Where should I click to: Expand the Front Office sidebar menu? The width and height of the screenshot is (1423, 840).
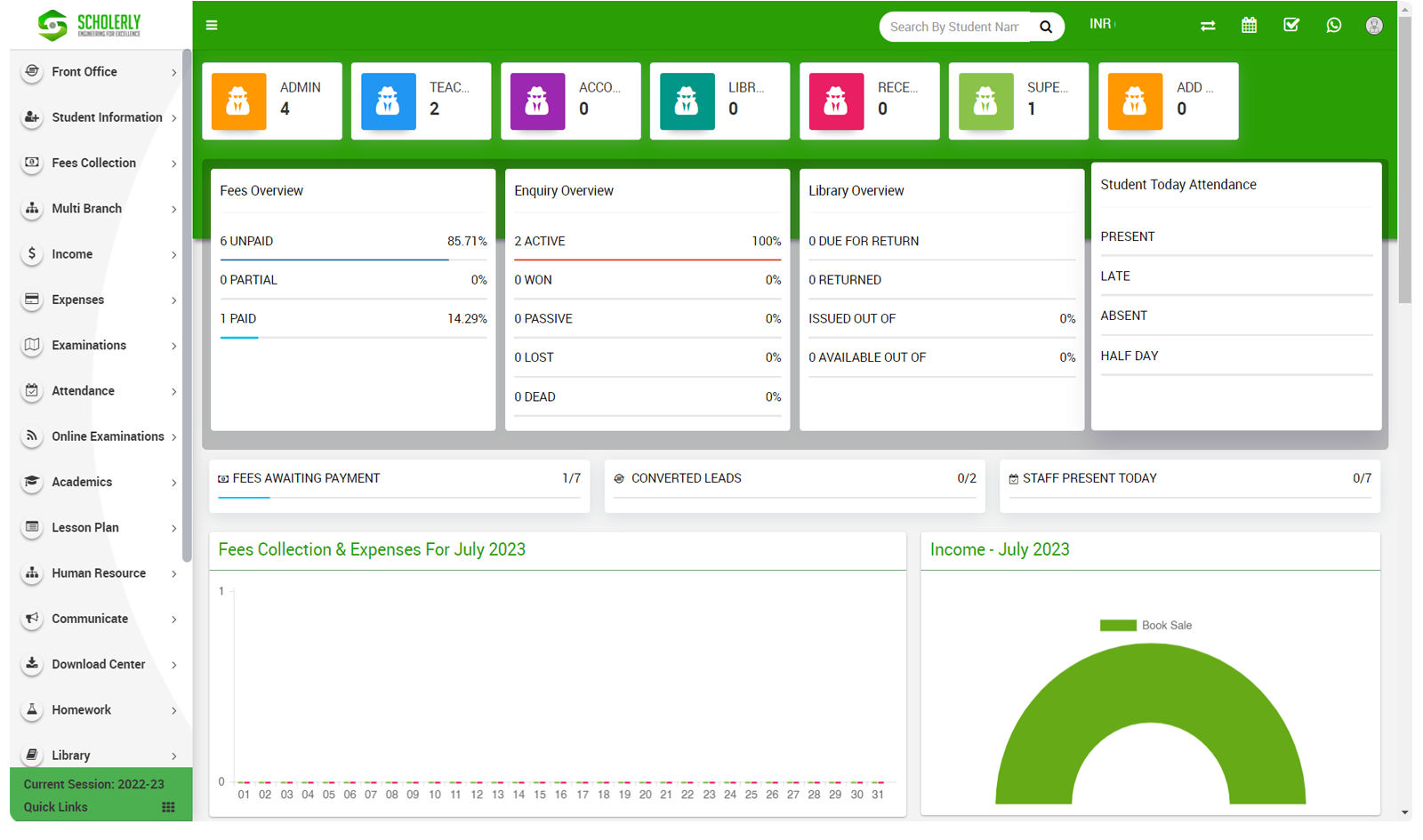(x=84, y=72)
